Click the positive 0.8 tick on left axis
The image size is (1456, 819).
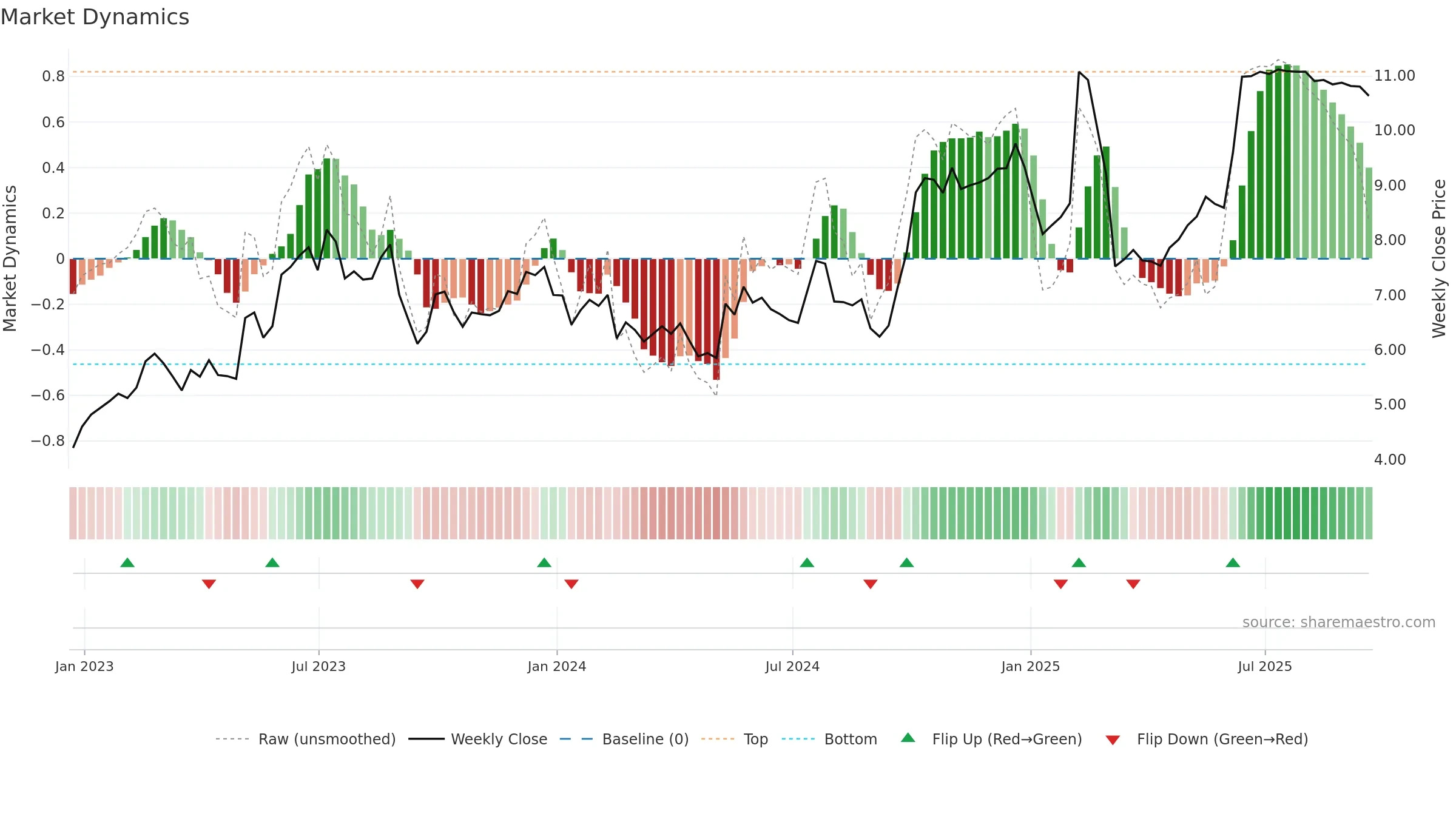[x=53, y=76]
